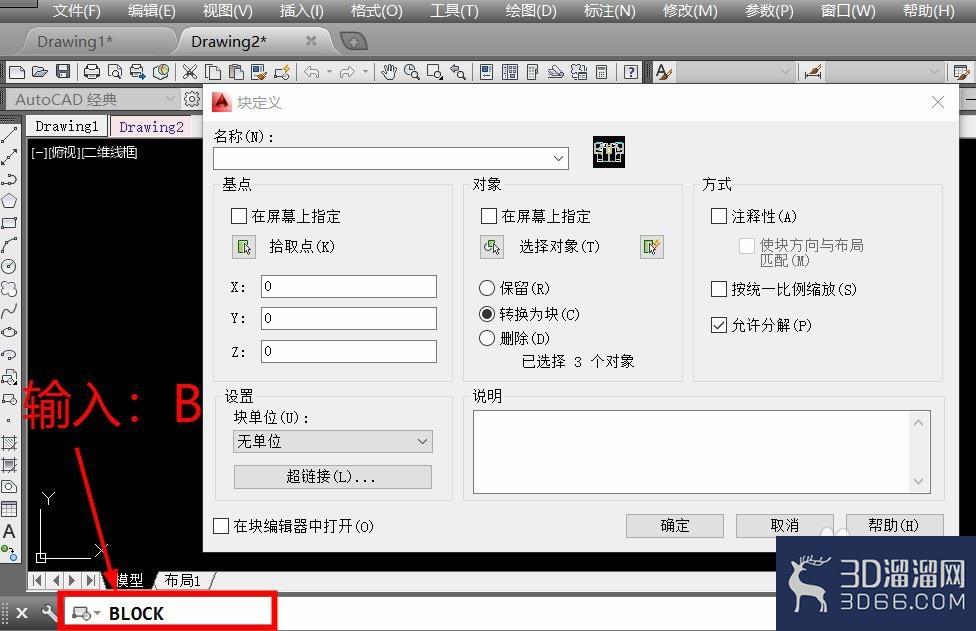976x631 pixels.
Task: Check Open in block editor checkbox
Action: tap(221, 526)
